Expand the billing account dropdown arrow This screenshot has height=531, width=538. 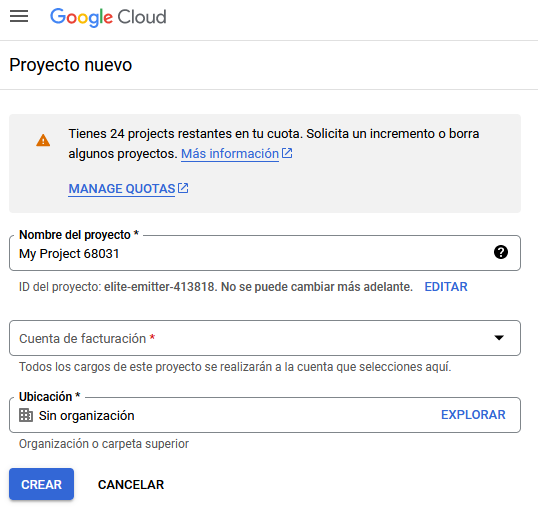pyautogui.click(x=499, y=338)
